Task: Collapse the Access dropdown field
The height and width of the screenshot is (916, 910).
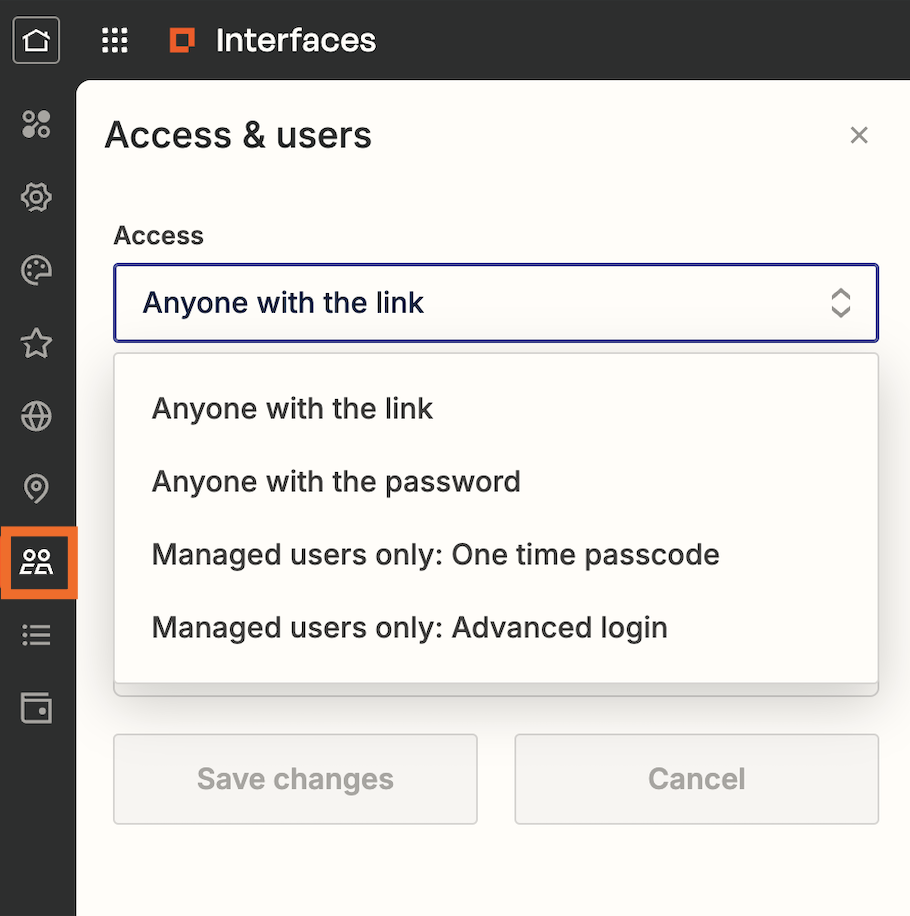Action: (480, 303)
